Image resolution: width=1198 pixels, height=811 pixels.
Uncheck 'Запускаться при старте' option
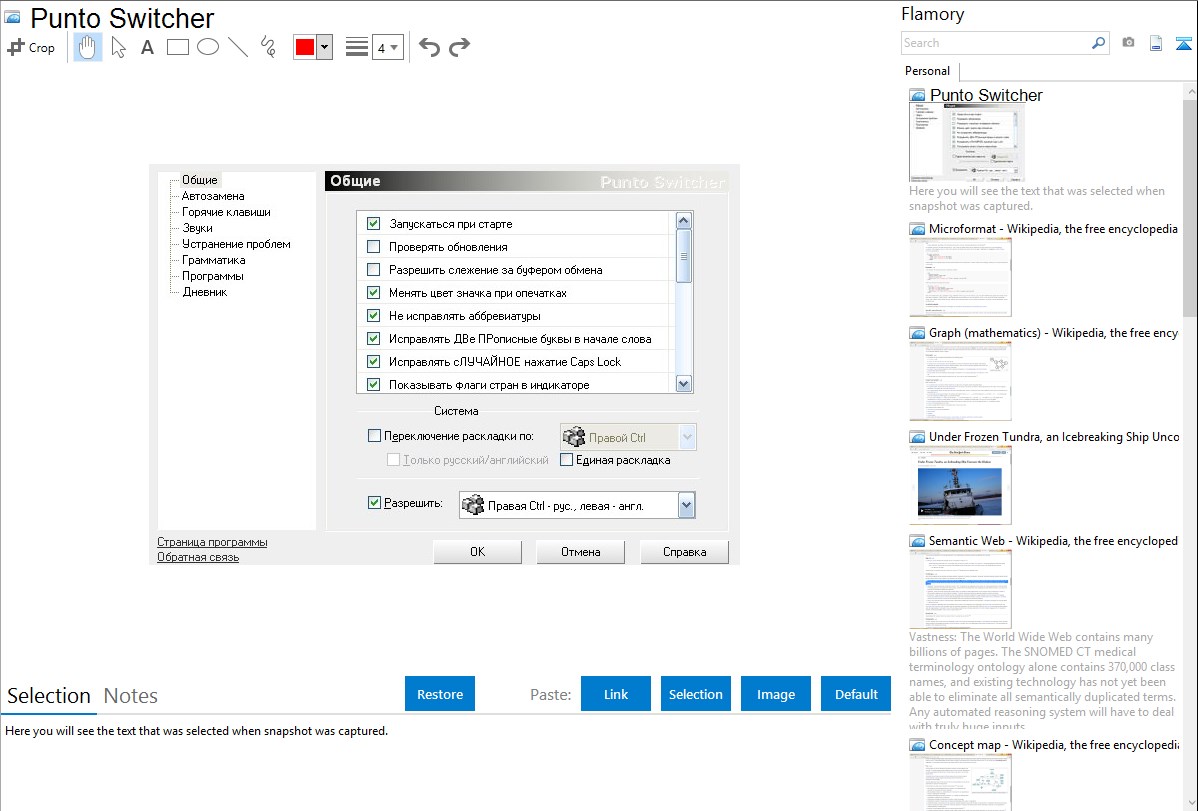coord(374,224)
